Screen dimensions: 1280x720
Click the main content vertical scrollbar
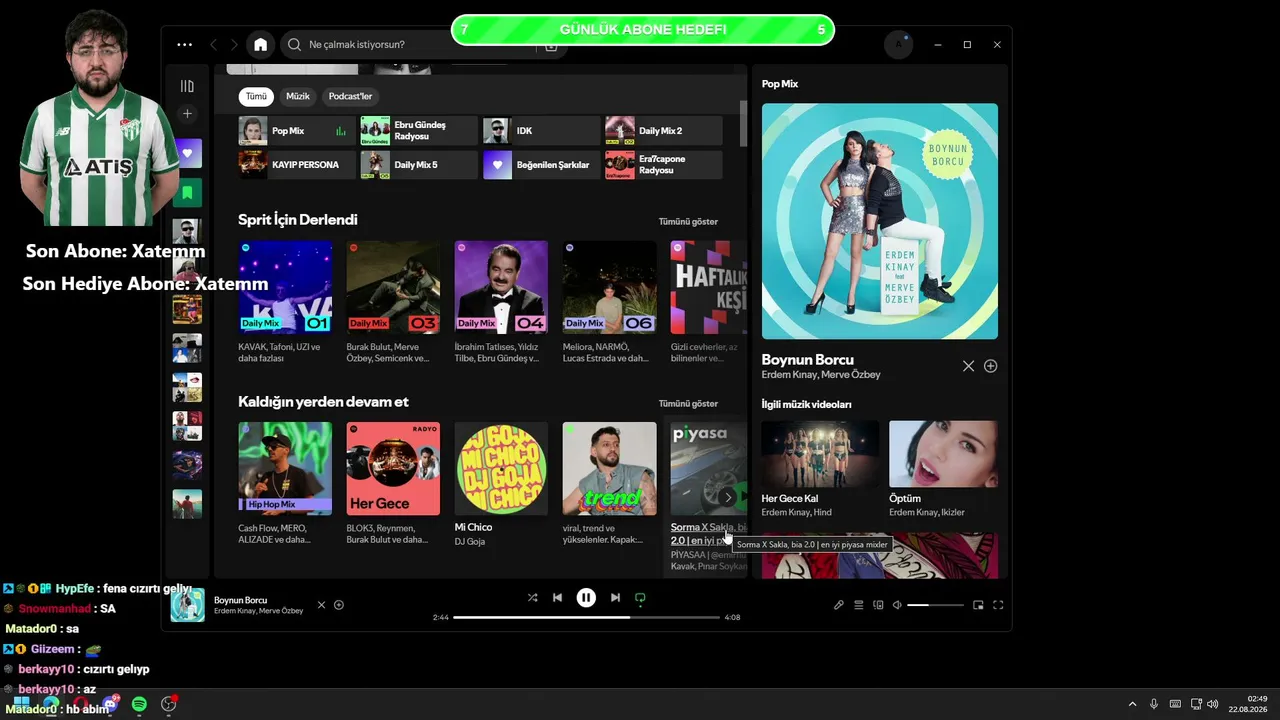click(x=743, y=123)
